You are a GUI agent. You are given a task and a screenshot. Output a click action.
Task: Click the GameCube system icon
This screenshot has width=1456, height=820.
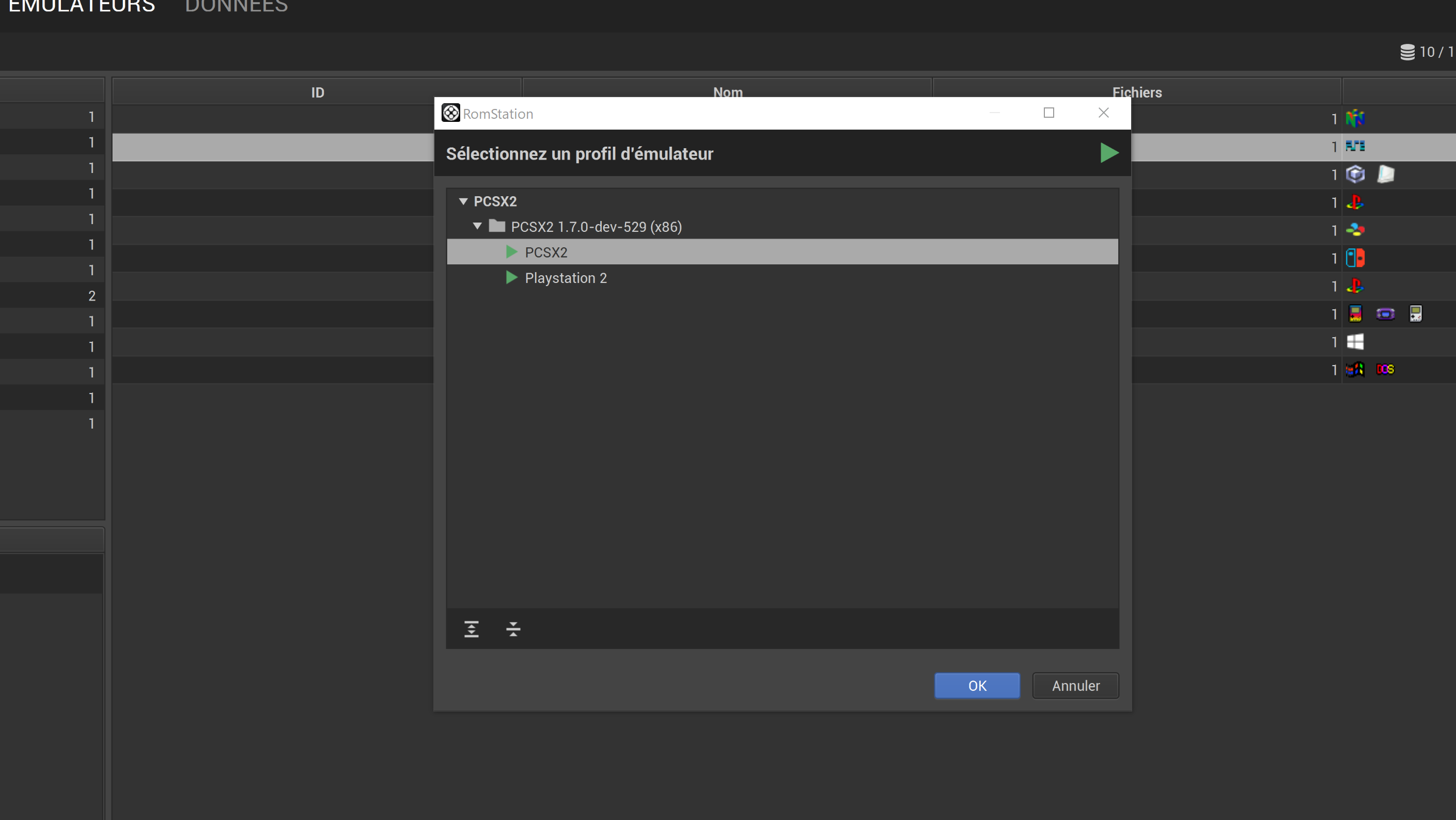[1355, 174]
